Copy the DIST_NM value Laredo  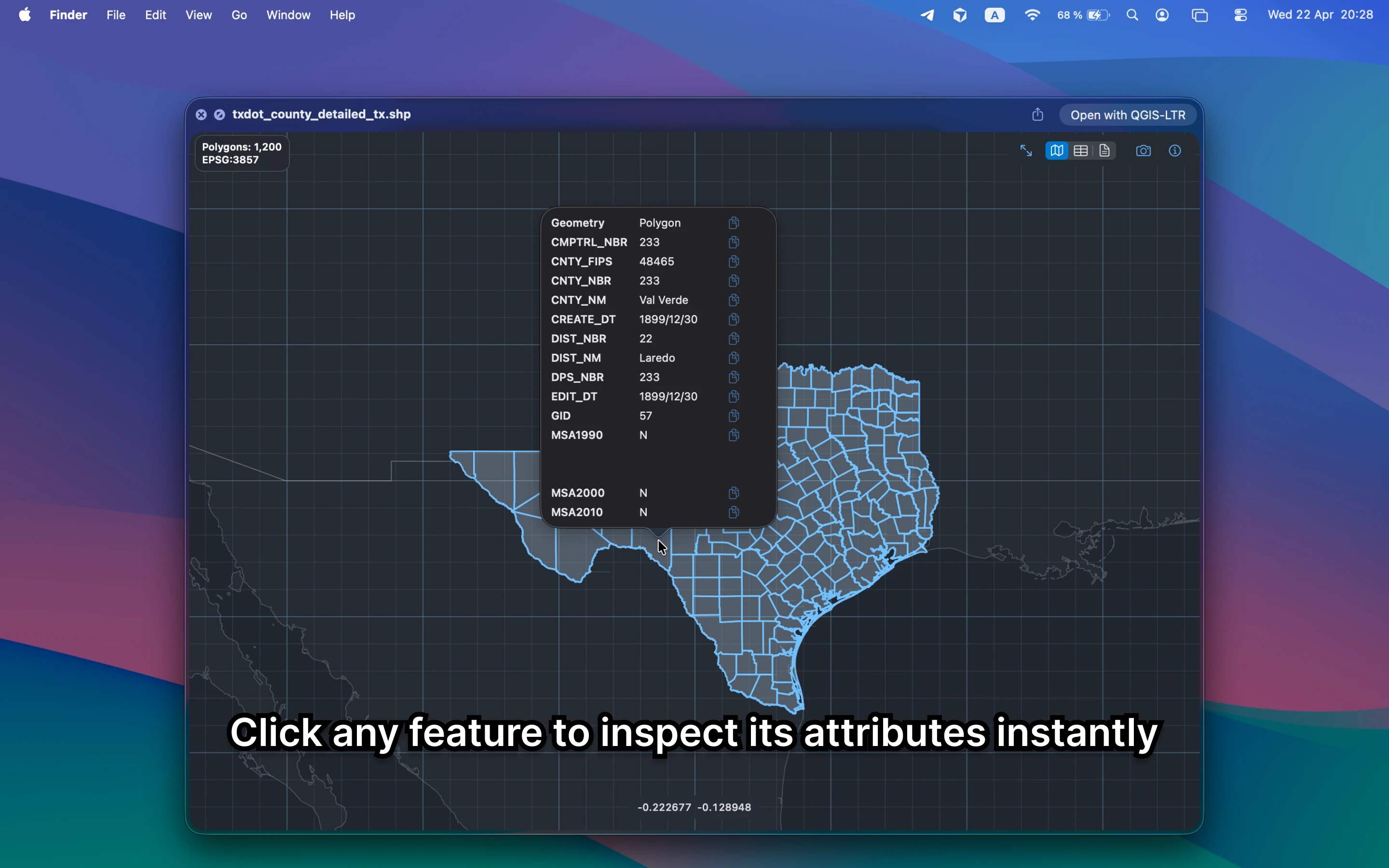click(x=734, y=358)
